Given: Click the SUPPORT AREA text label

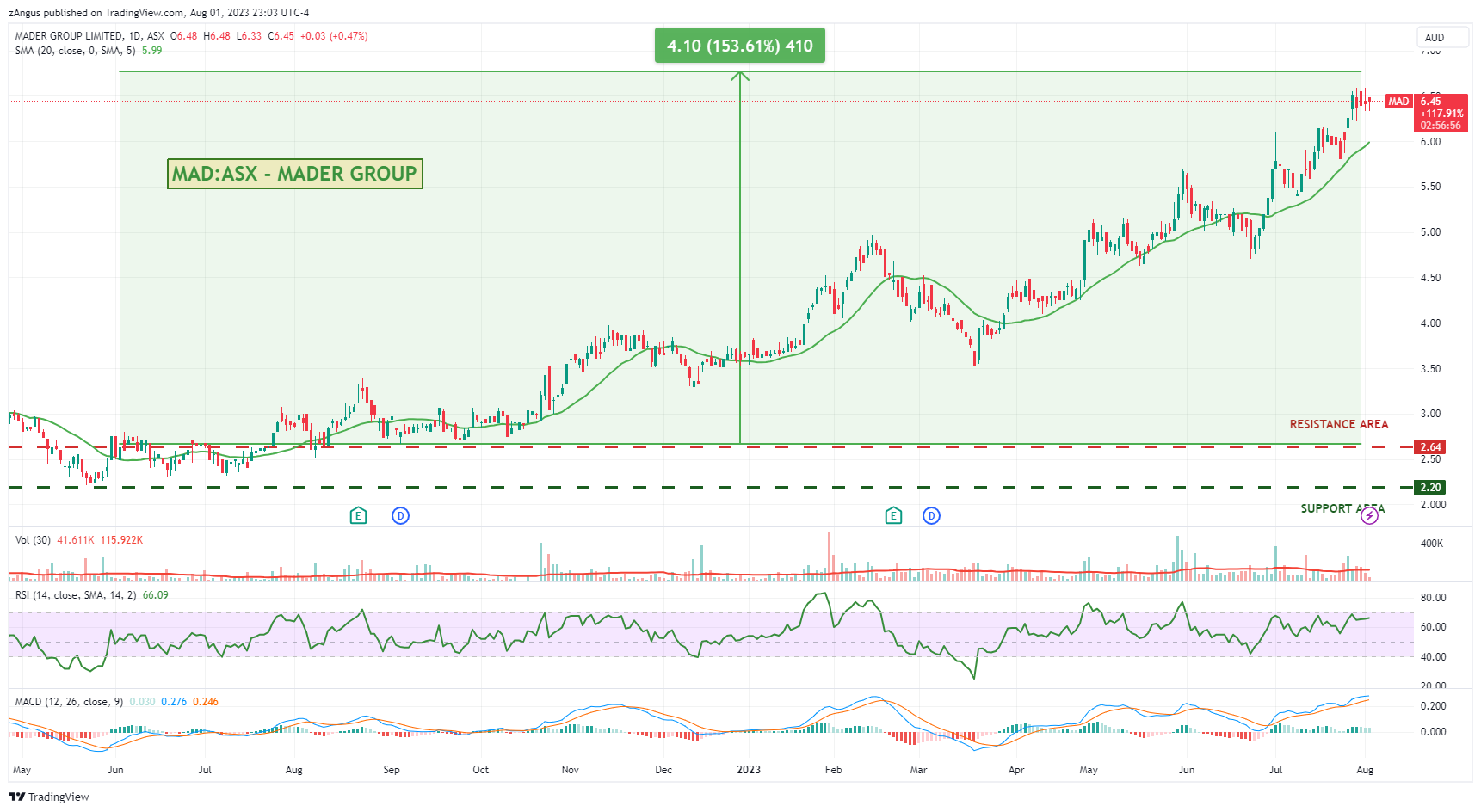Looking at the screenshot, I should (x=1342, y=508).
